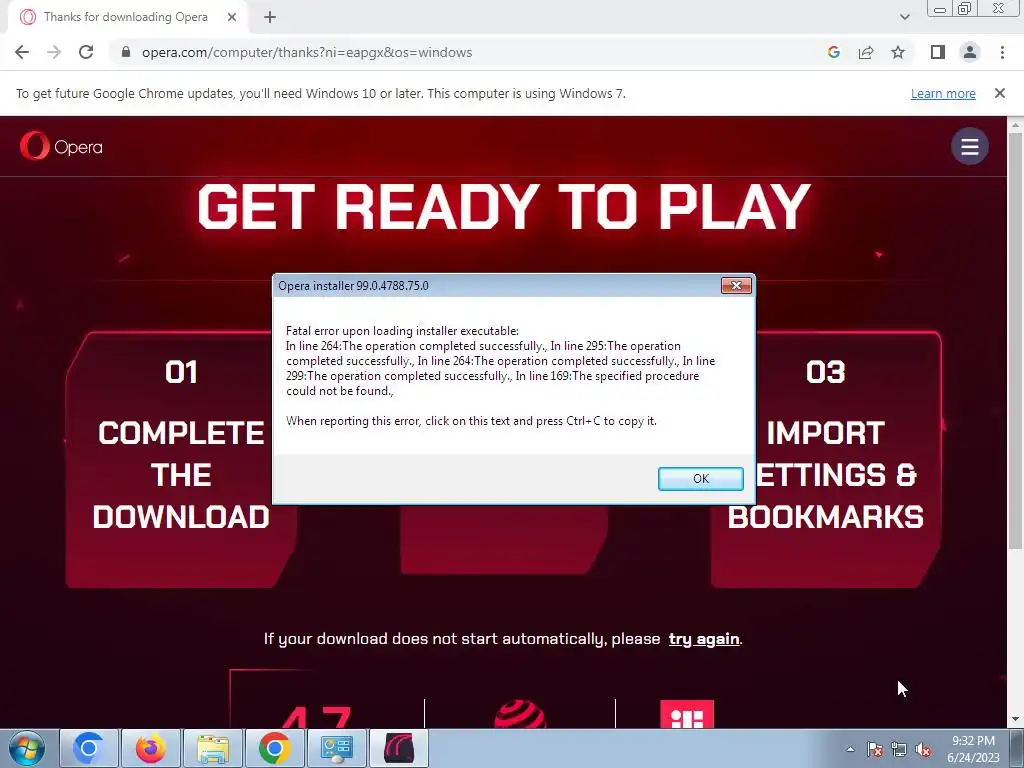Screen dimensions: 1024x768
Task: Click the Opera installer taskbar icon
Action: pyautogui.click(x=399, y=748)
